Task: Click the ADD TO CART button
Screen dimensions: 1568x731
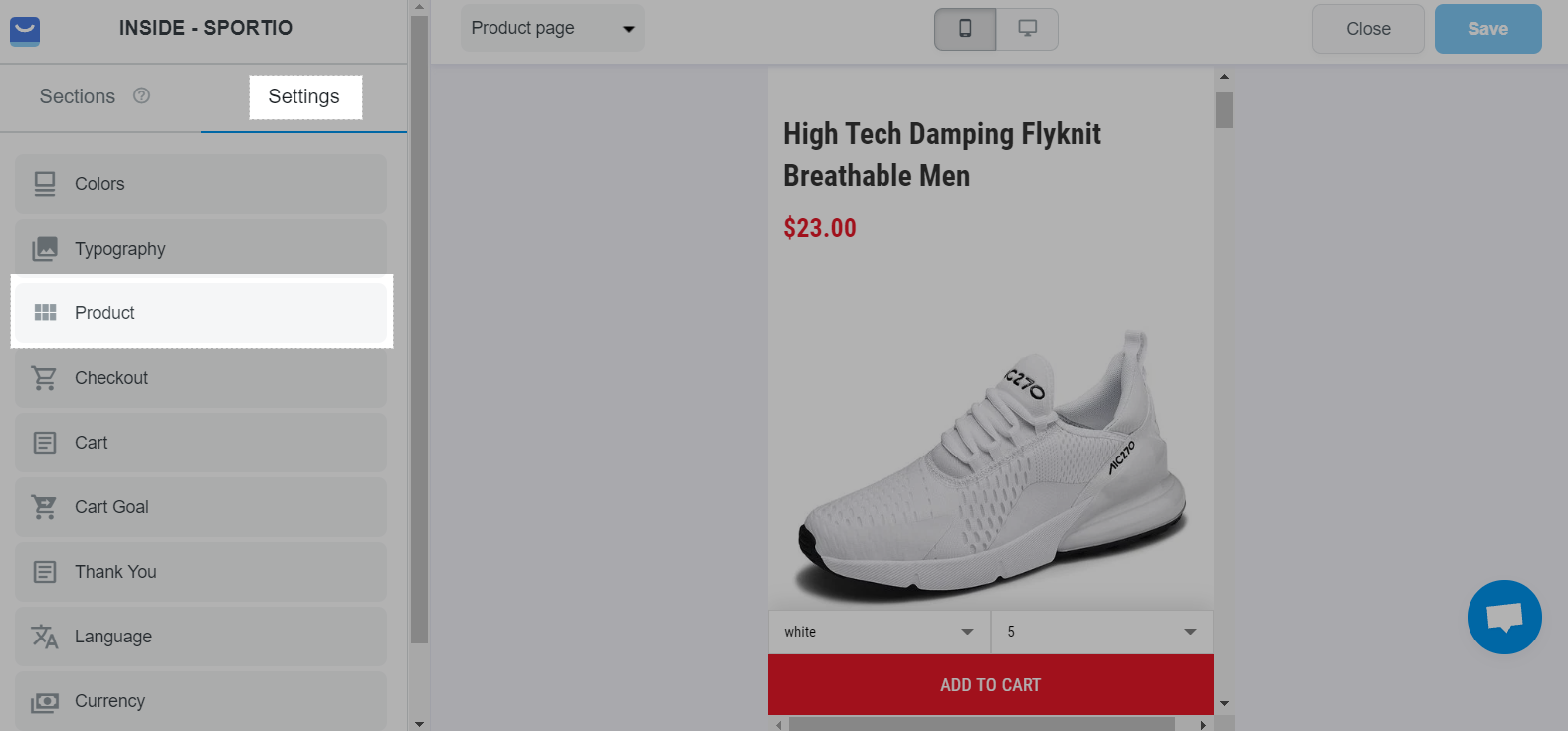Action: pos(991,684)
